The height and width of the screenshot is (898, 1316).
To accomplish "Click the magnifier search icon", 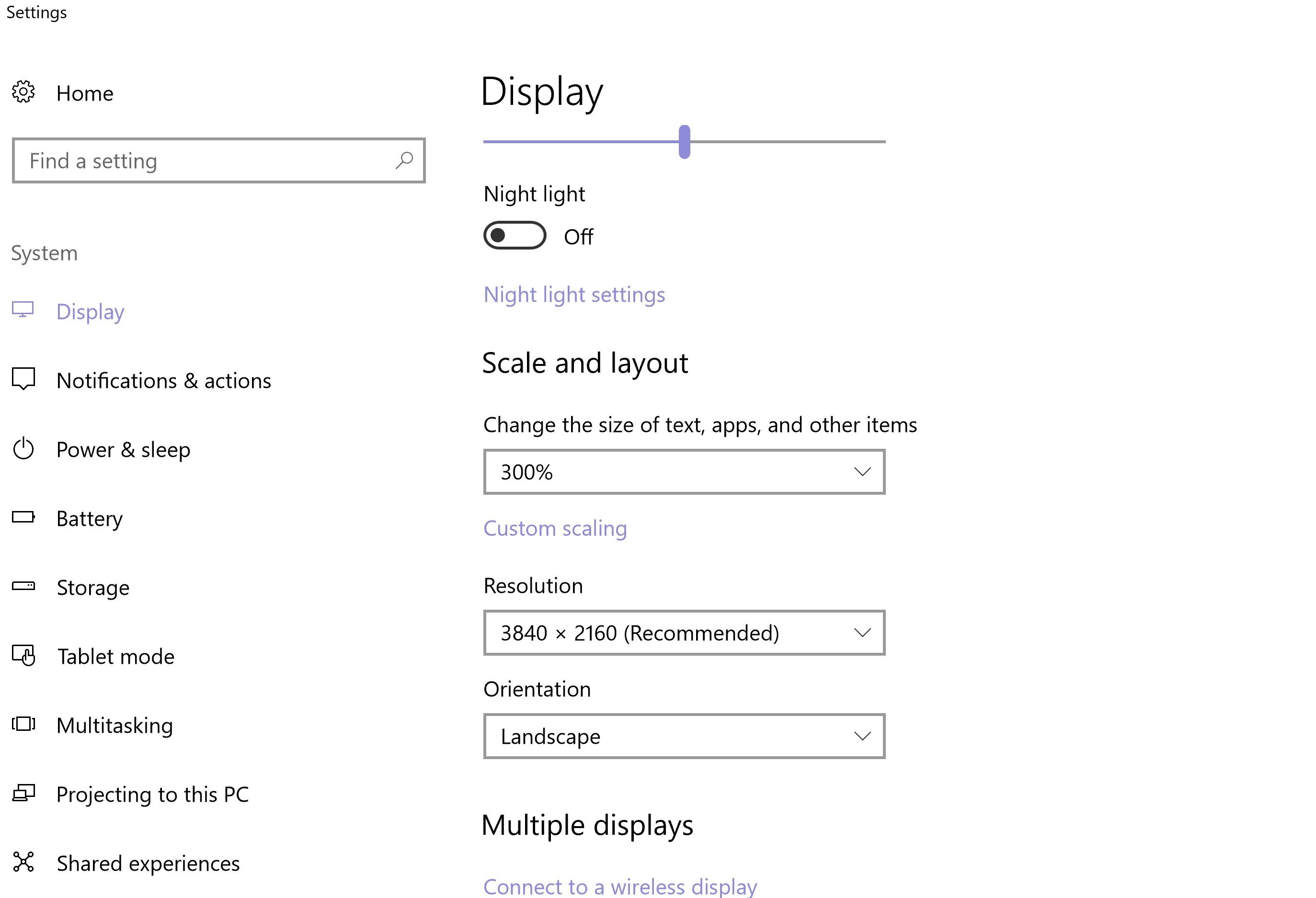I will pos(404,160).
